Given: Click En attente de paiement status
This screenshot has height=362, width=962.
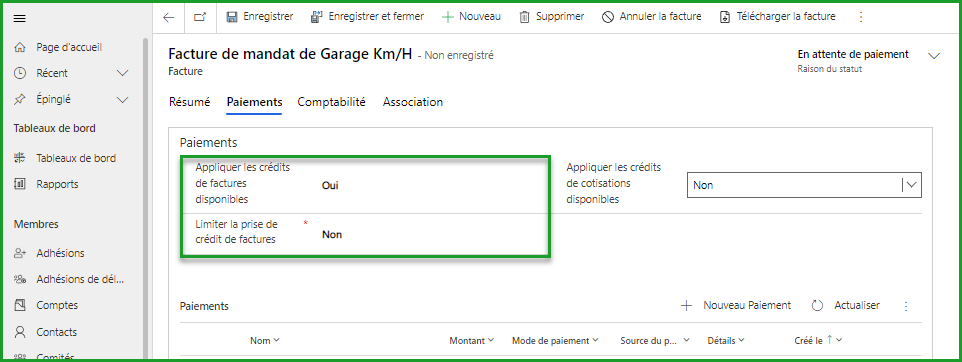Looking at the screenshot, I should (853, 54).
